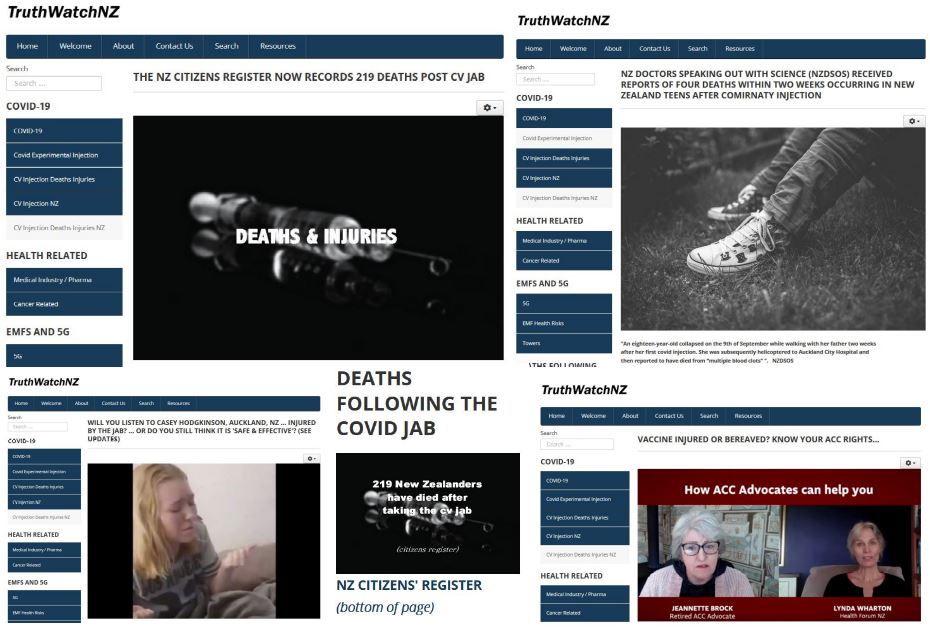Viewport: 930px width, 630px height.
Task: Open Resources in the ACC rights page navbar
Action: tap(748, 416)
